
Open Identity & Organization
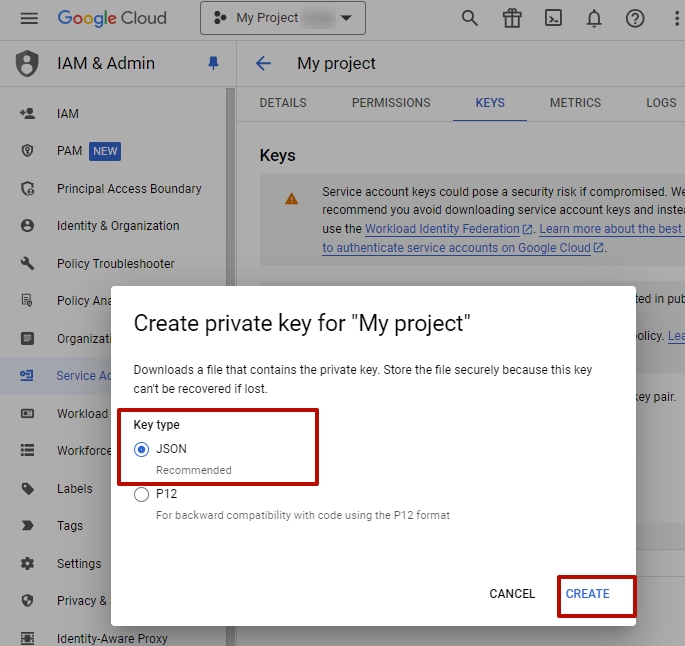118,226
